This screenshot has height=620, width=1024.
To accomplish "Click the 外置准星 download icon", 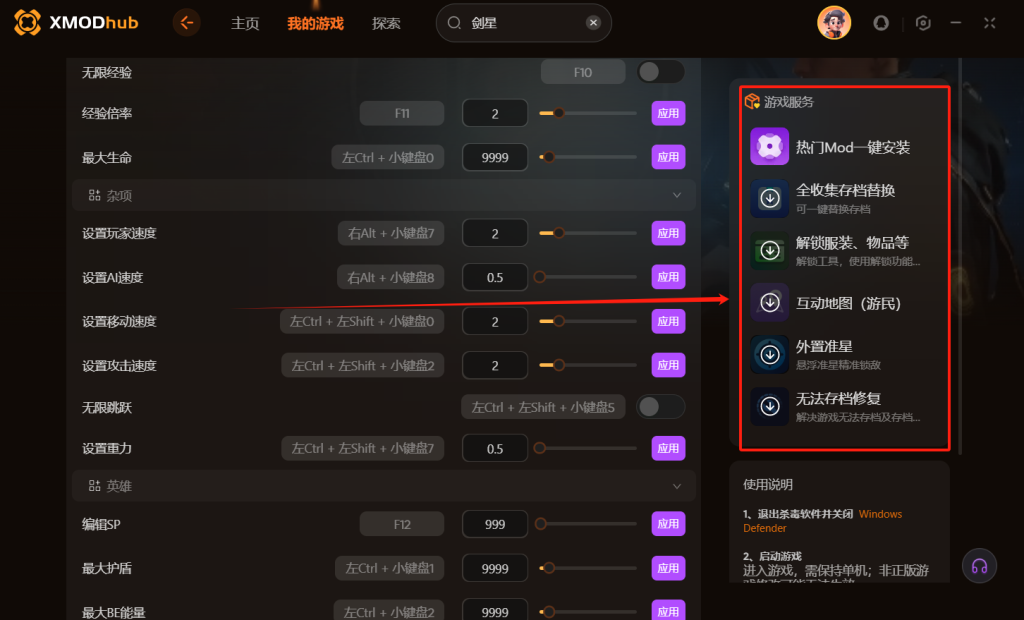I will (769, 354).
